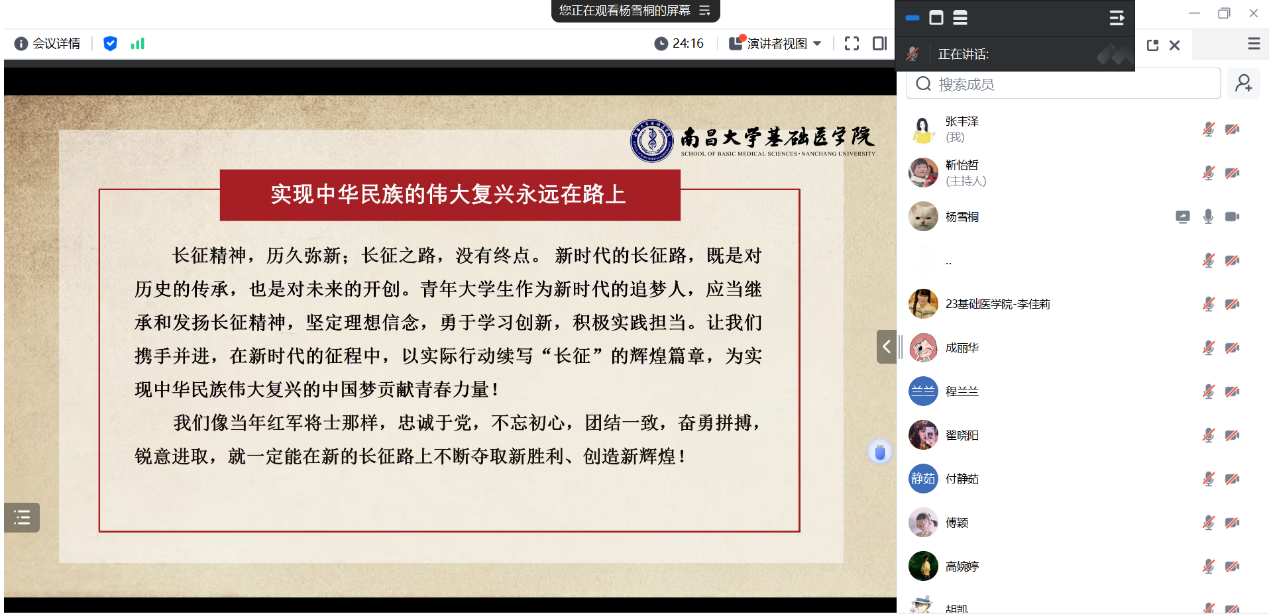Click 翟晓阳 muted microphone icon
The width and height of the screenshot is (1269, 616).
point(1208,435)
